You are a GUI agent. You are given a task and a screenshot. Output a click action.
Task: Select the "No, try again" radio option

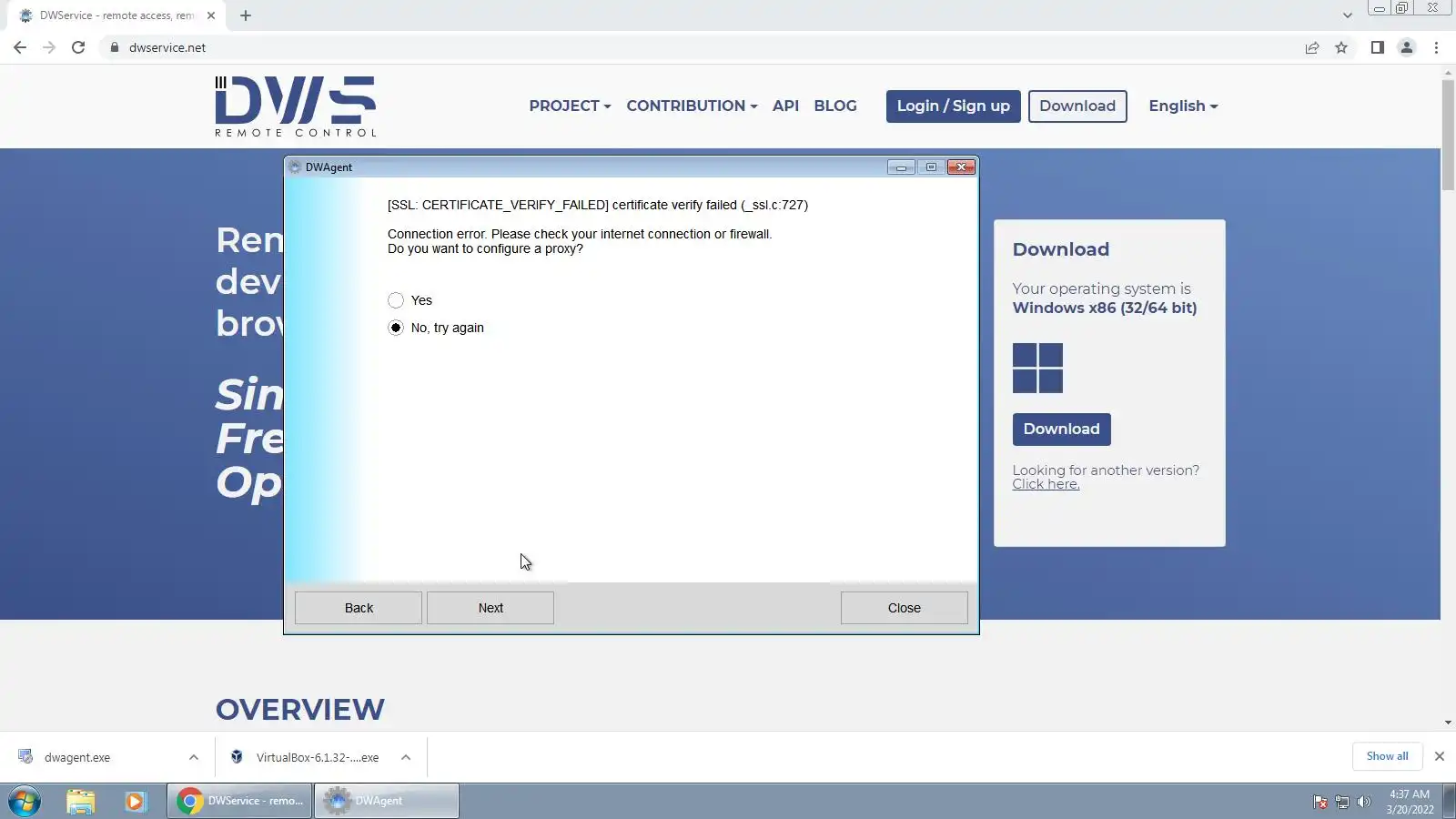[396, 328]
